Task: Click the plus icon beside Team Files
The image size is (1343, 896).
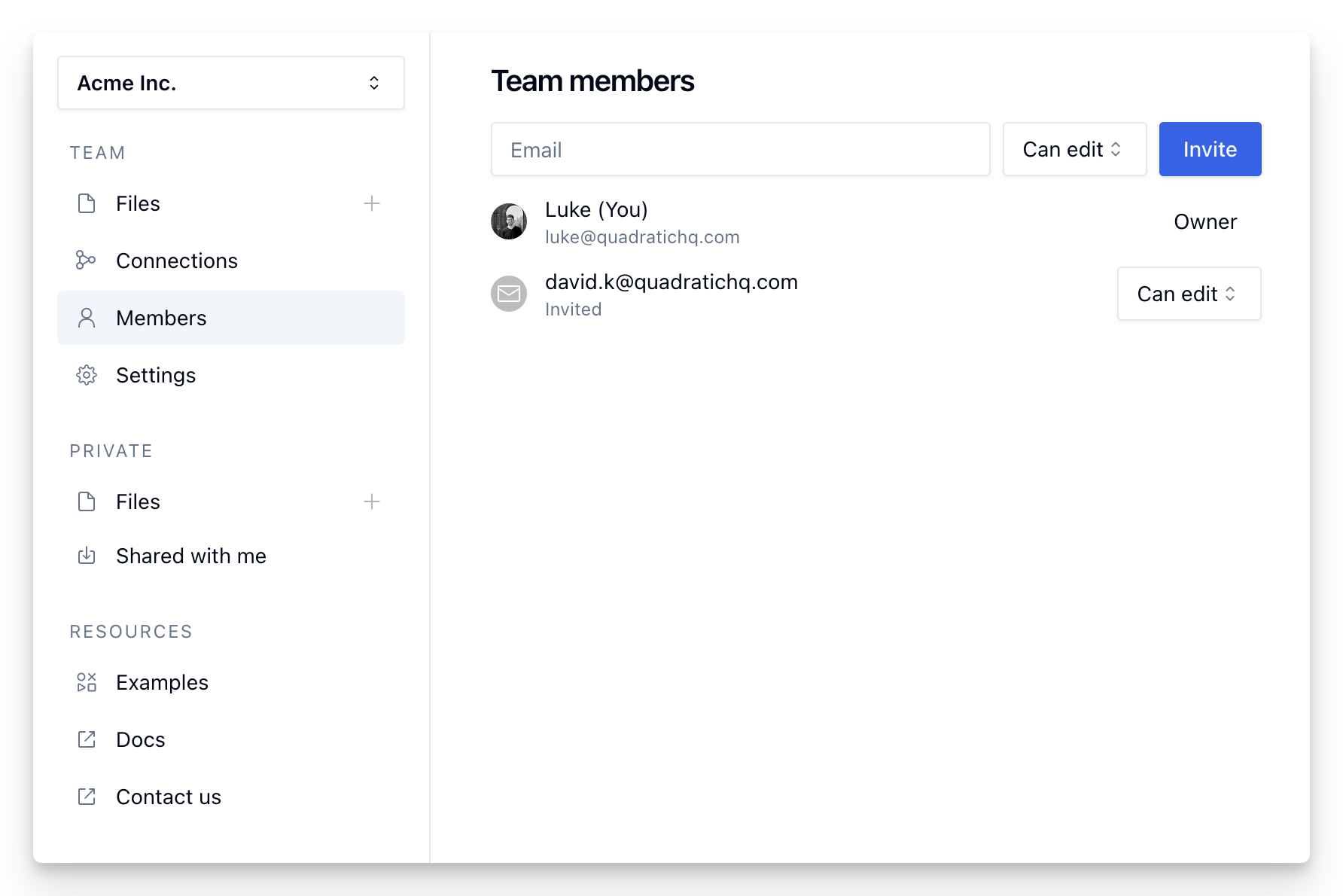Action: coord(372,203)
